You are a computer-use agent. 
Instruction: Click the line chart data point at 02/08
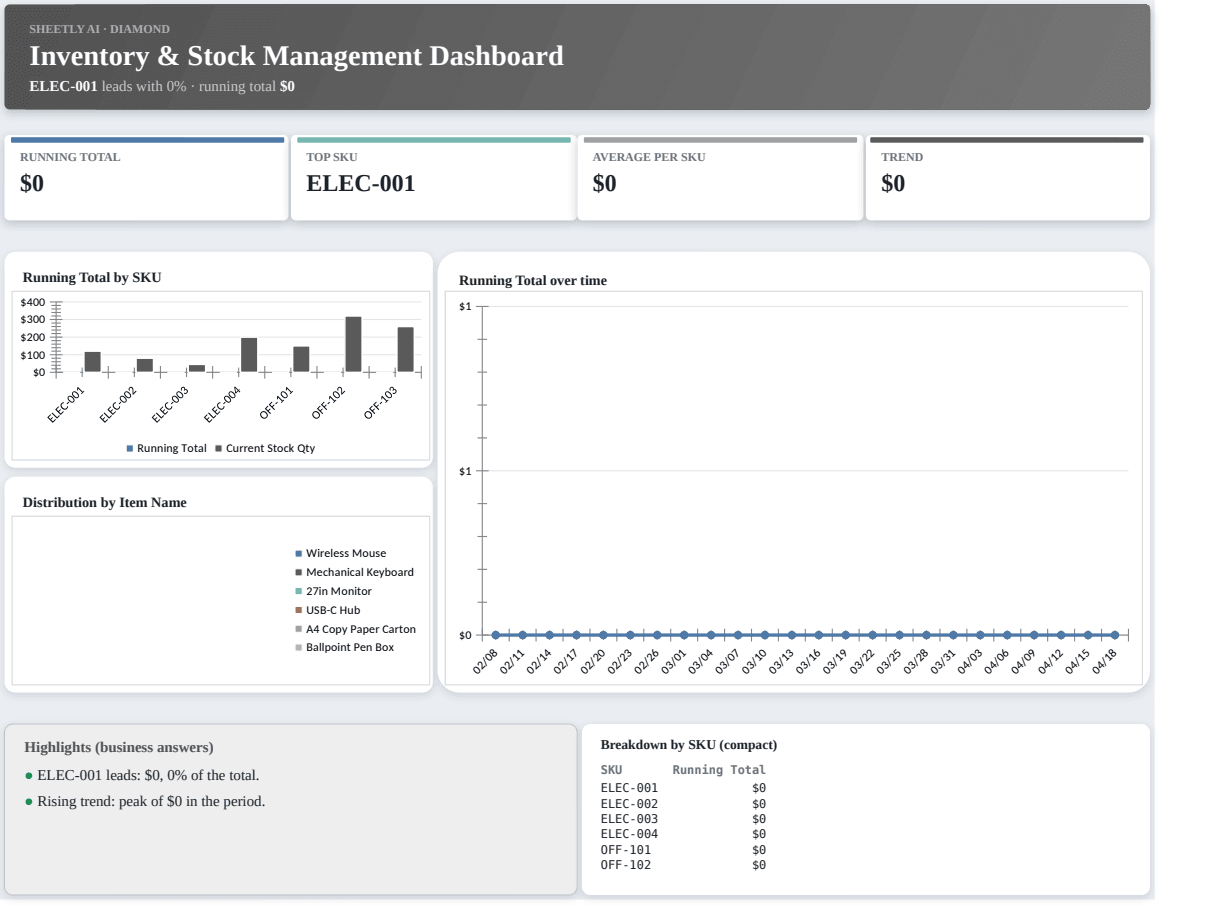[x=495, y=635]
